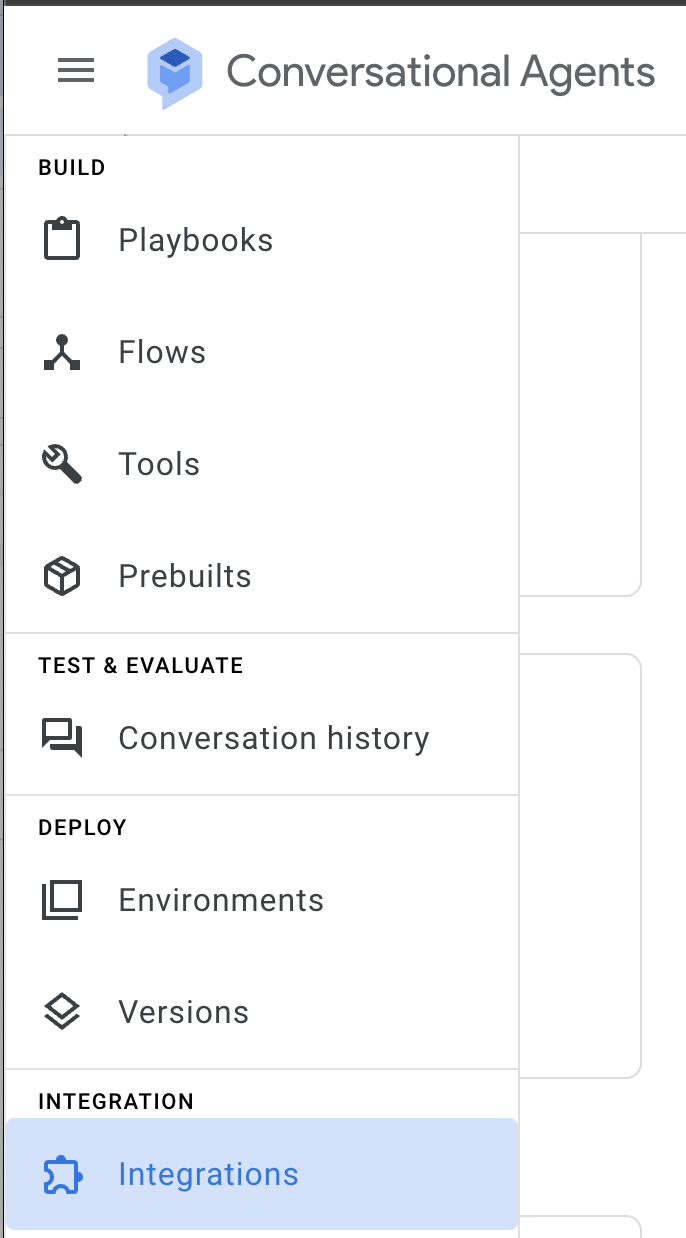
Task: Click the Environments stacked squares icon
Action: point(62,900)
